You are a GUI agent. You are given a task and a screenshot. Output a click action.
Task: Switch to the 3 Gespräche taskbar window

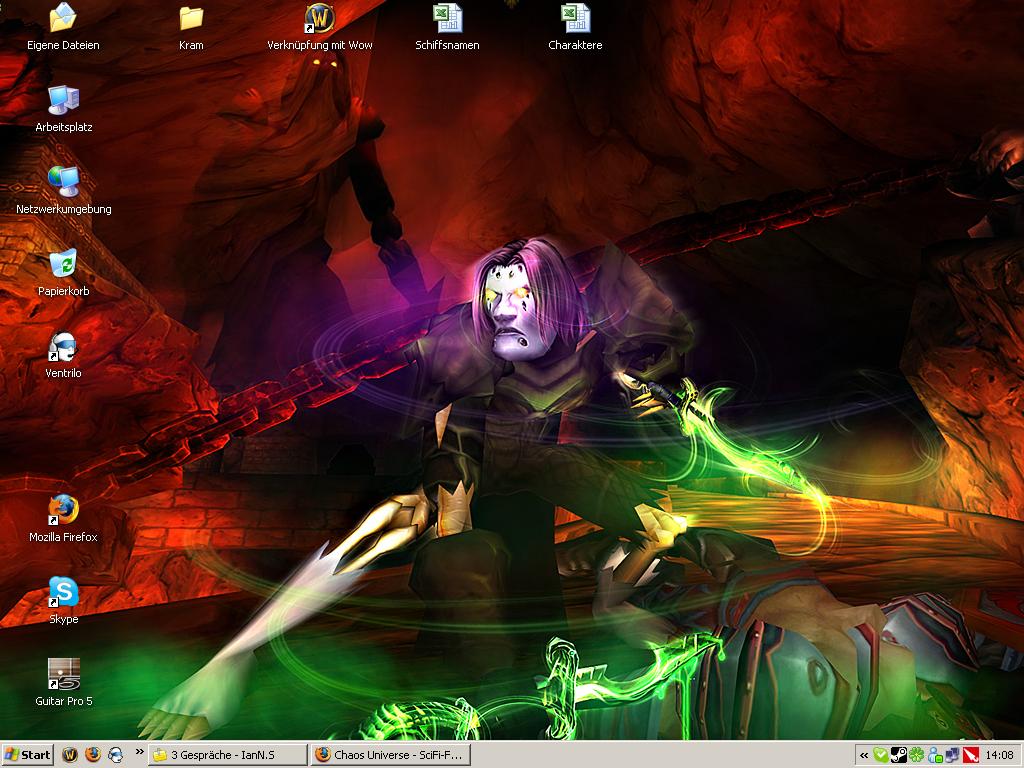[227, 755]
